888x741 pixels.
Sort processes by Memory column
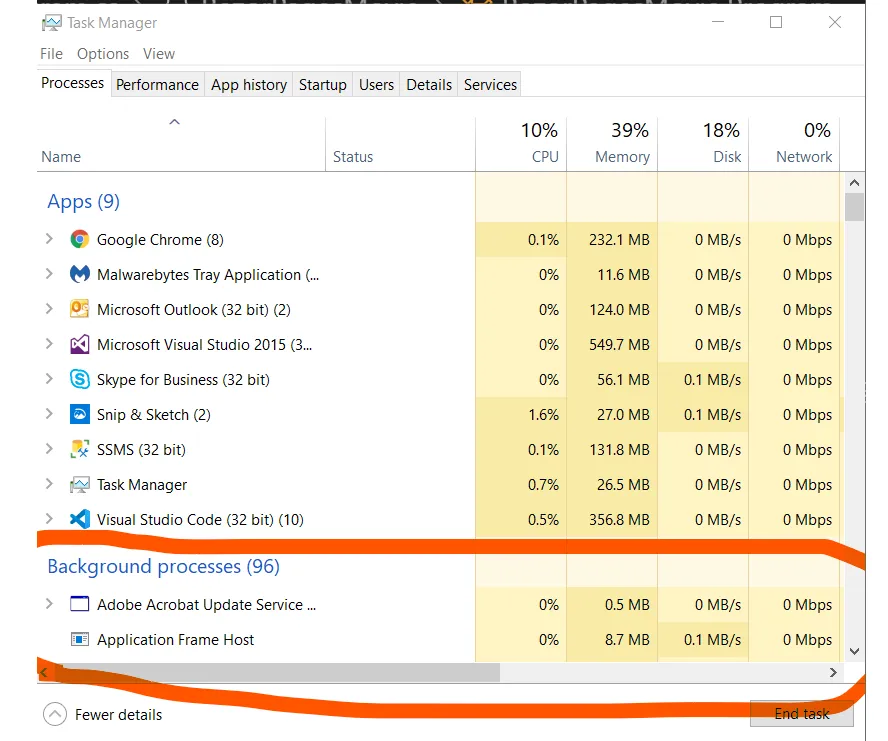coord(612,144)
